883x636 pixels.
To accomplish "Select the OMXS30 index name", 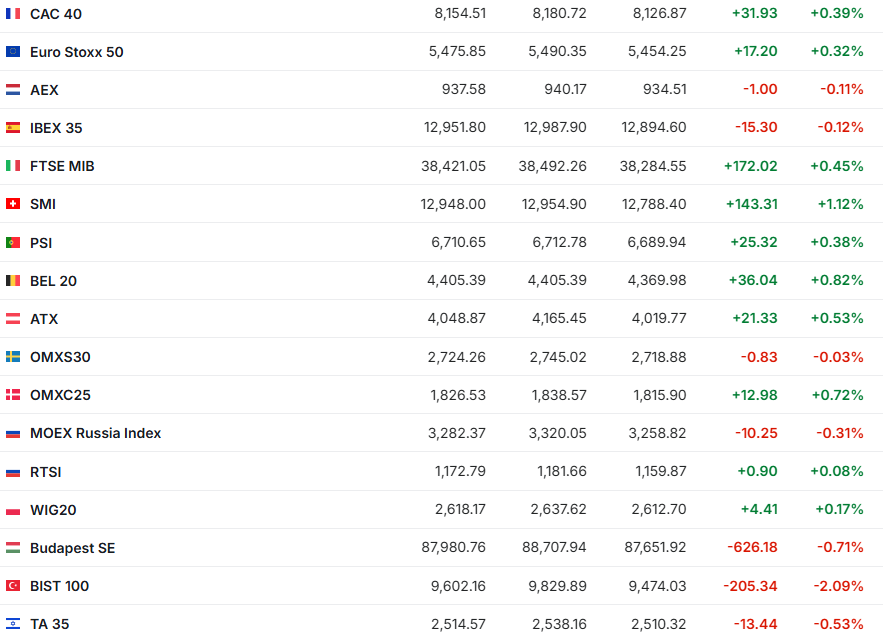I will [60, 357].
